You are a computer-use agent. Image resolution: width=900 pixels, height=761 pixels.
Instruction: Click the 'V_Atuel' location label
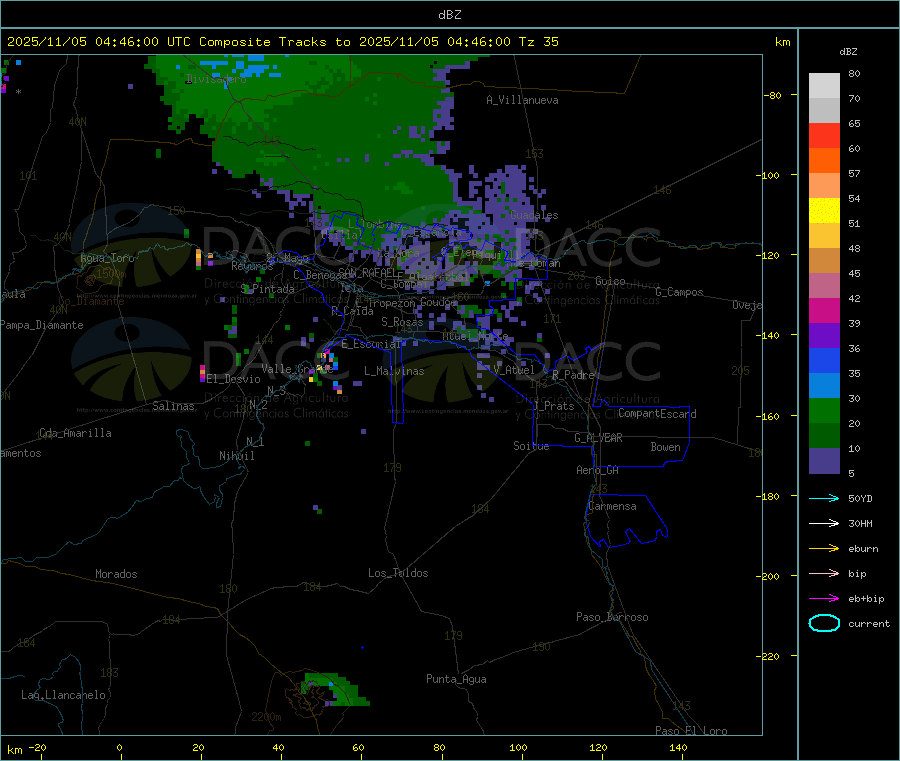pyautogui.click(x=514, y=370)
